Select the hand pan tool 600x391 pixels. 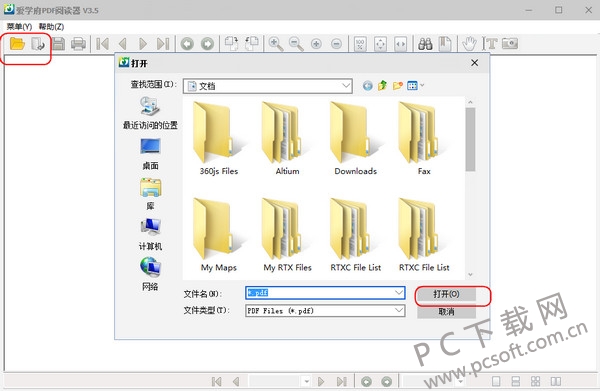pyautogui.click(x=469, y=44)
